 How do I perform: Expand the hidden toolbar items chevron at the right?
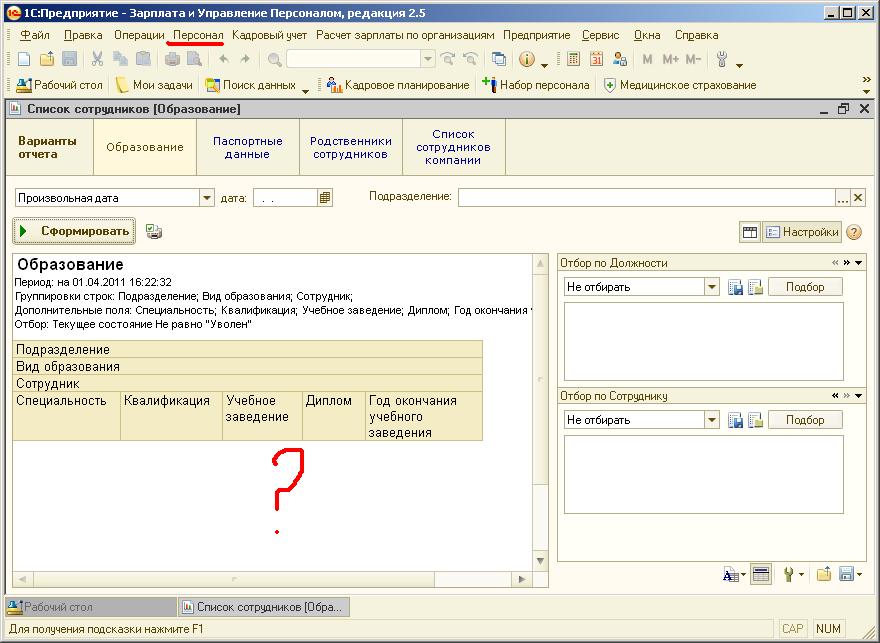(x=867, y=80)
